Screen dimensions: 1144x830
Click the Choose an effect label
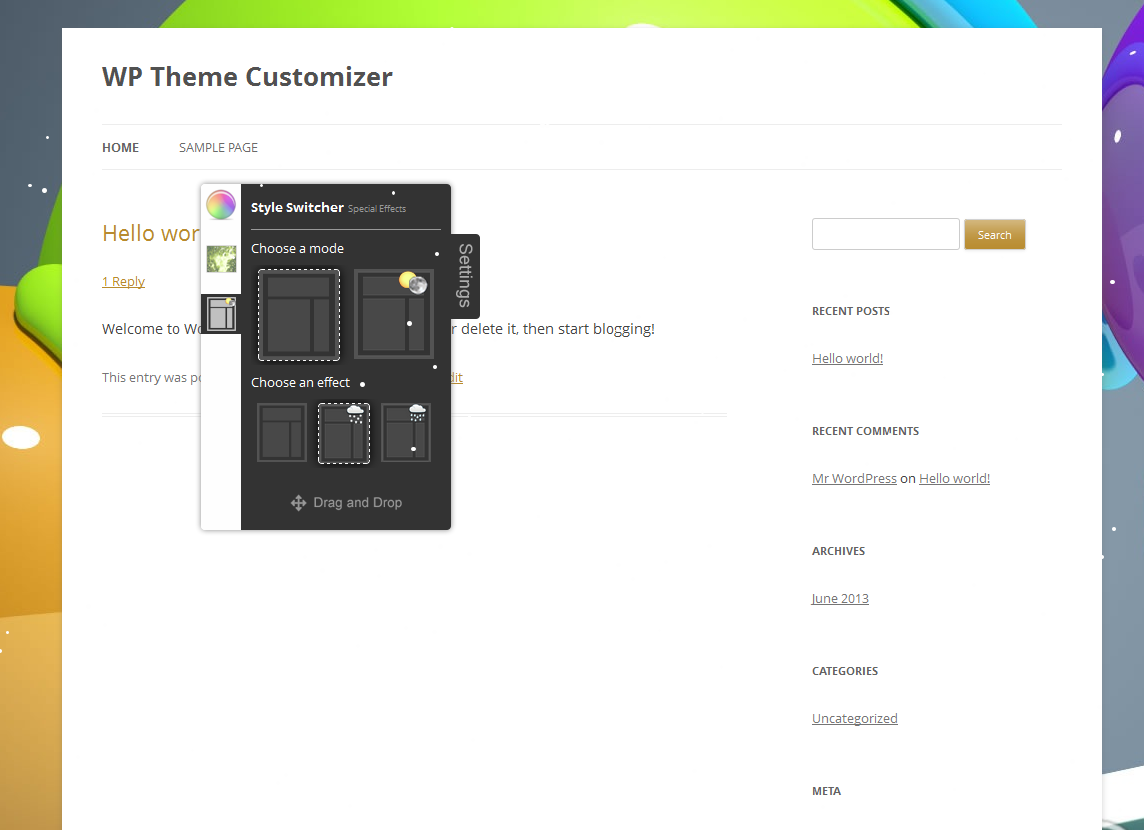[x=300, y=382]
